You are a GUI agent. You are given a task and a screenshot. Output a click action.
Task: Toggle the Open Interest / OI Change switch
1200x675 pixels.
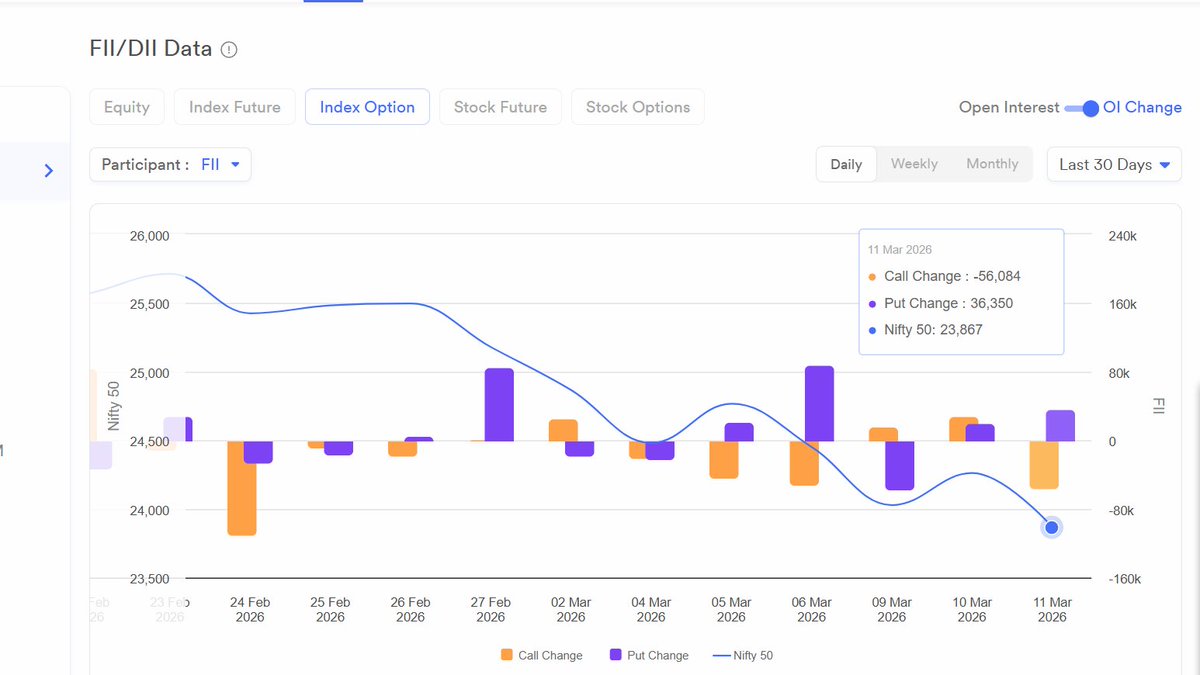[1082, 108]
